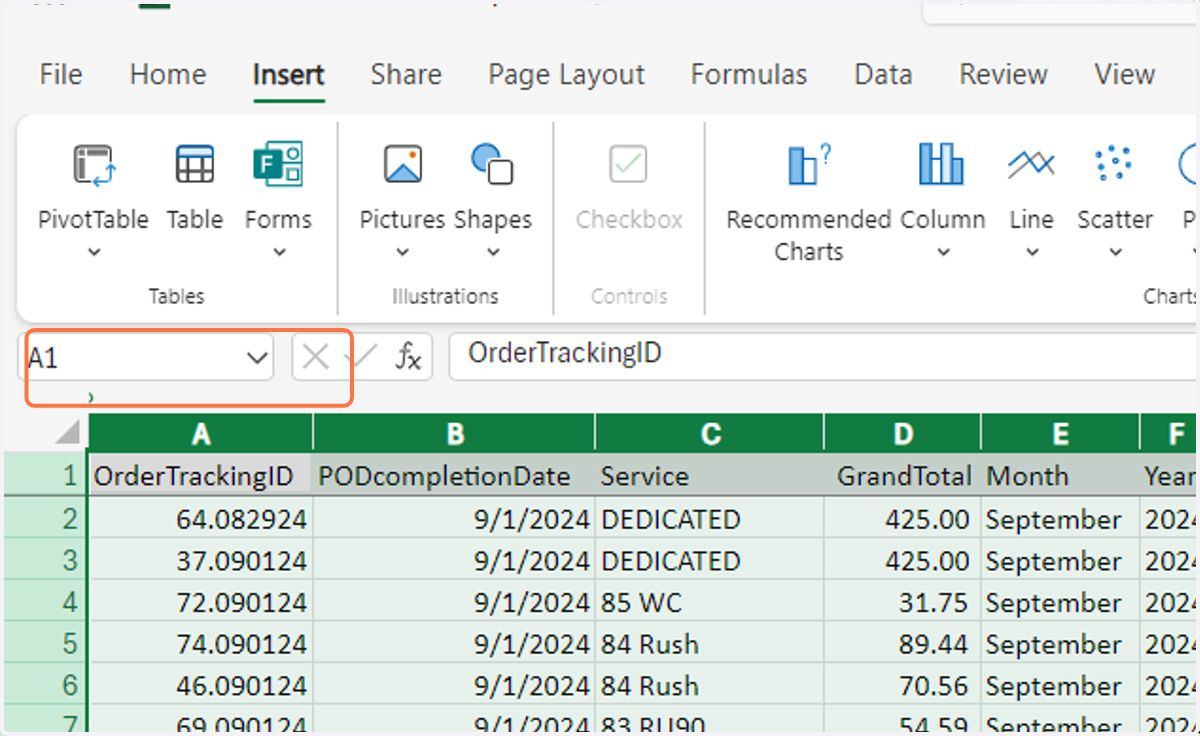Expand the Scatter chart dropdown arrow
The image size is (1200, 736).
(1115, 252)
